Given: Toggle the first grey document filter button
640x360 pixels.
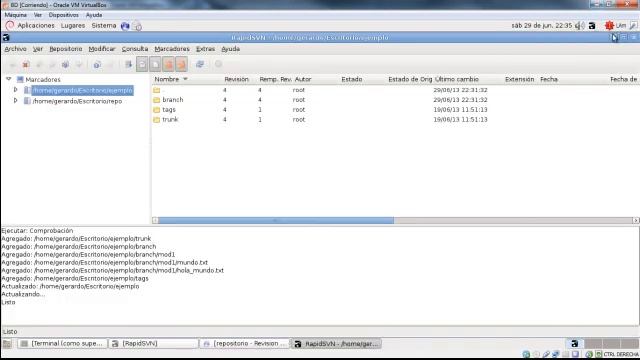Looking at the screenshot, I should point(142,64).
